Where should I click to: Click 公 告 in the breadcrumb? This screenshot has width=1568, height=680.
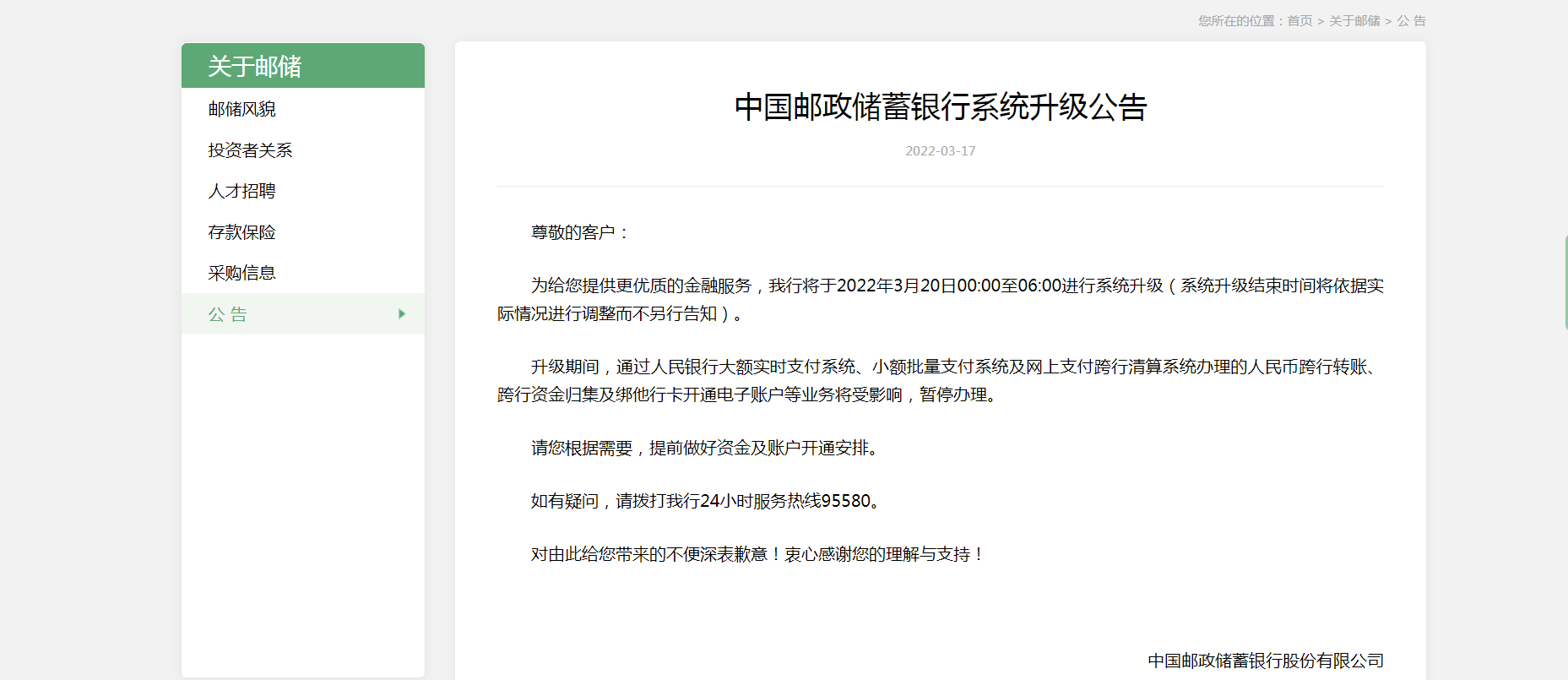[x=1411, y=21]
